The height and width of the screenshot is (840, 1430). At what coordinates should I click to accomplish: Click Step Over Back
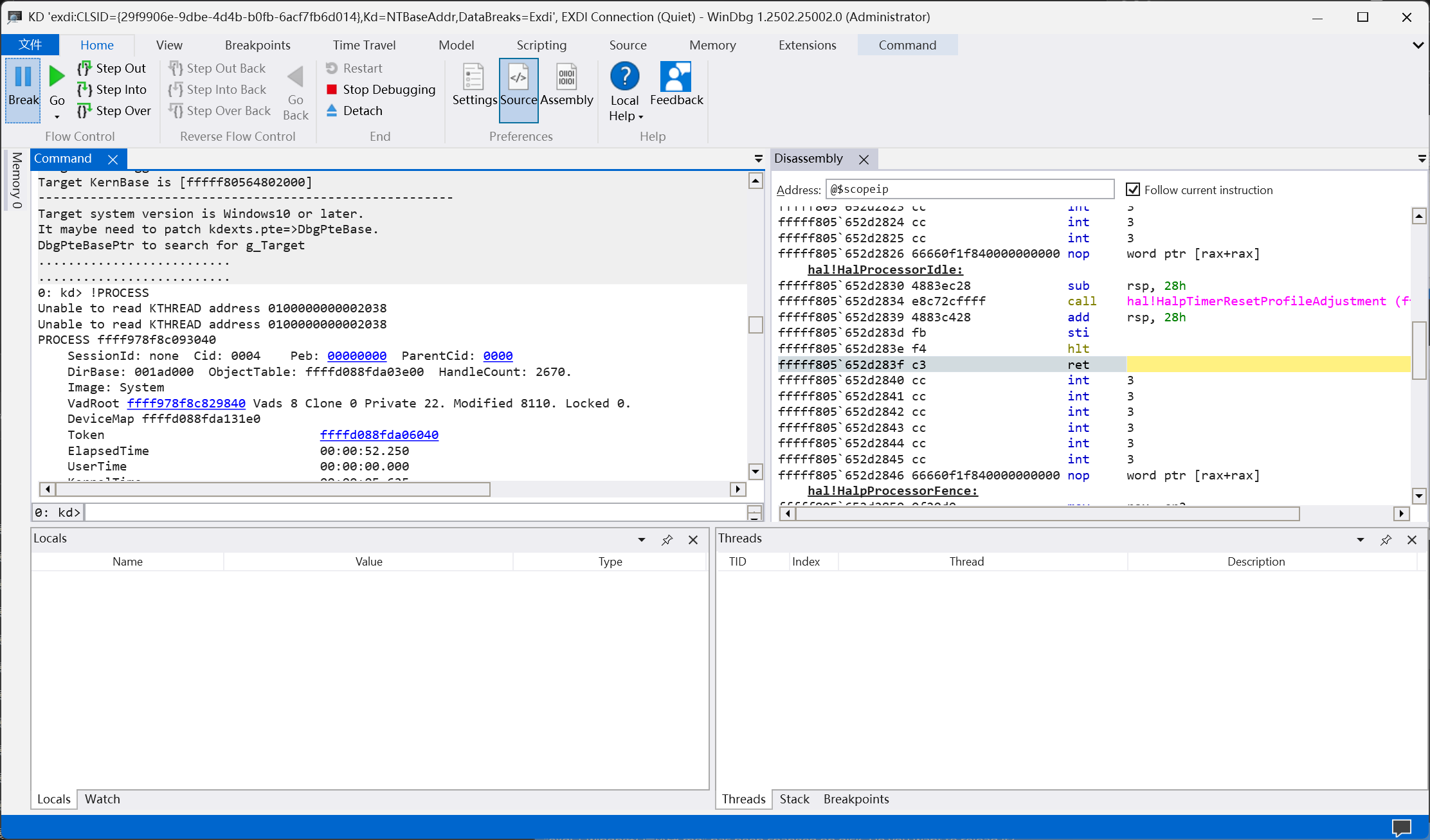220,111
